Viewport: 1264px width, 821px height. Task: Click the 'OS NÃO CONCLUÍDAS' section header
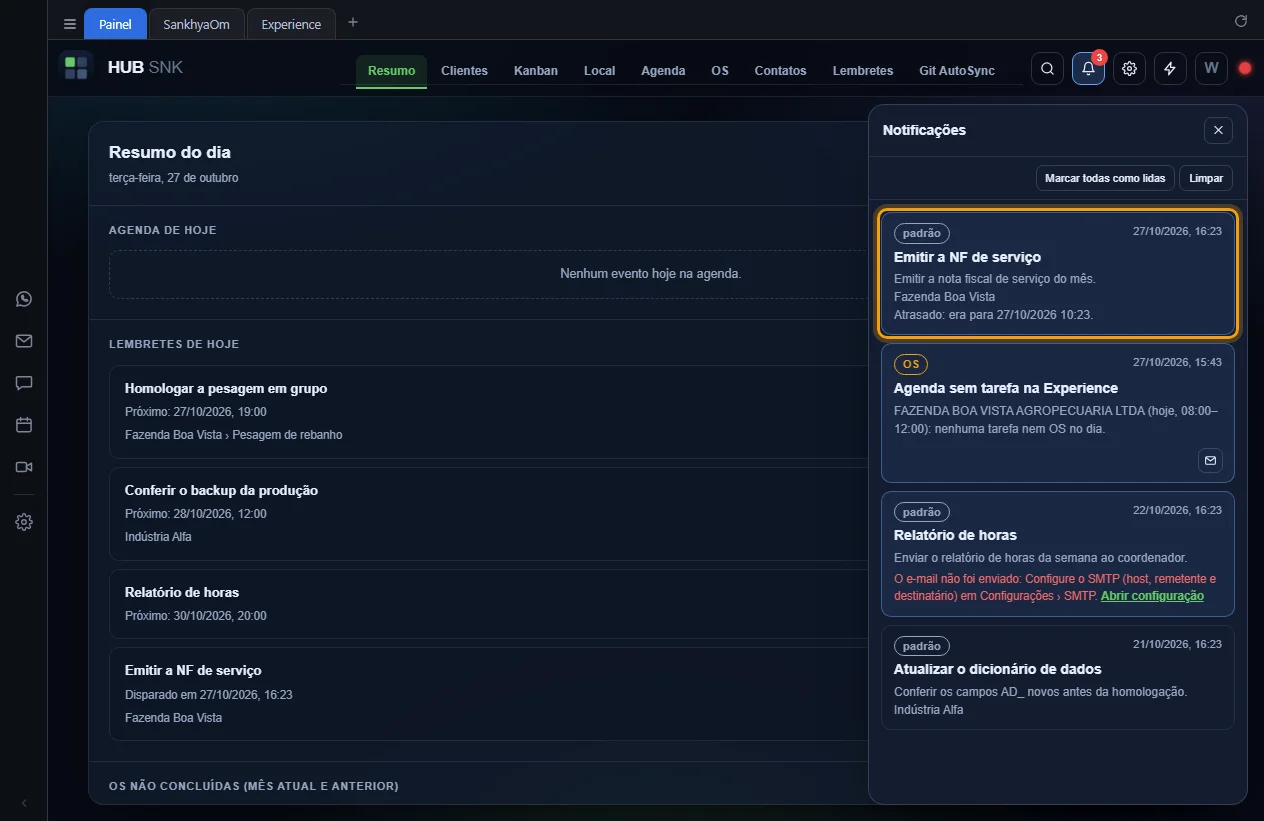(x=254, y=786)
